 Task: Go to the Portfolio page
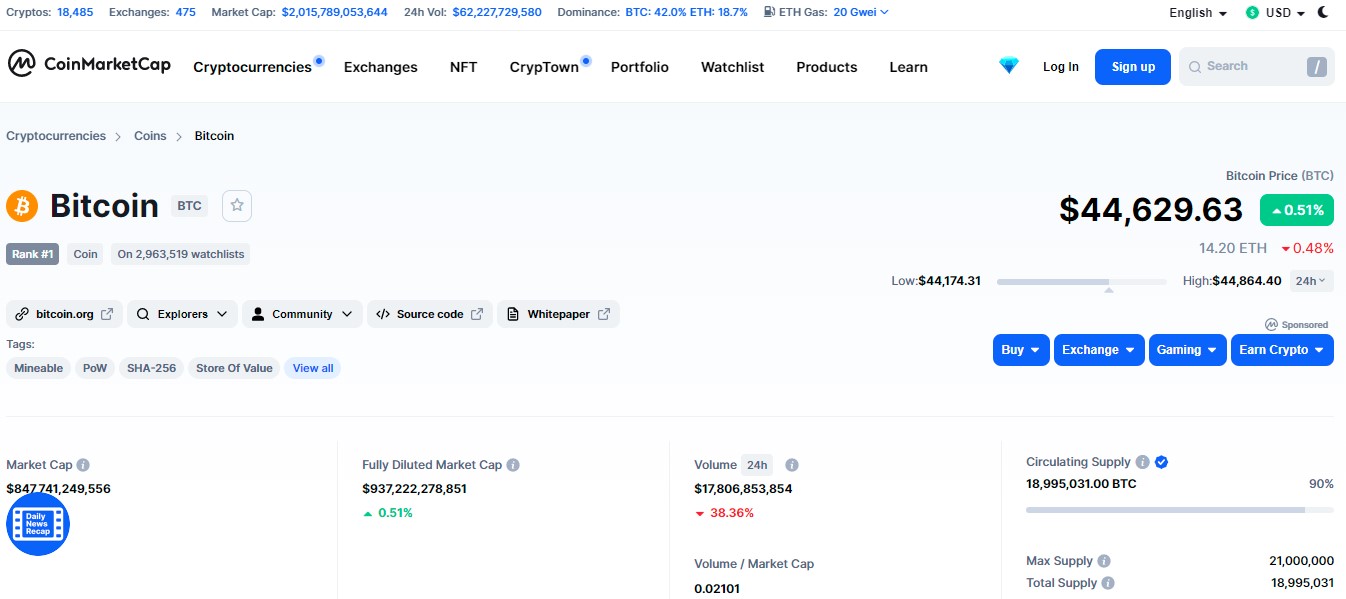[x=640, y=67]
